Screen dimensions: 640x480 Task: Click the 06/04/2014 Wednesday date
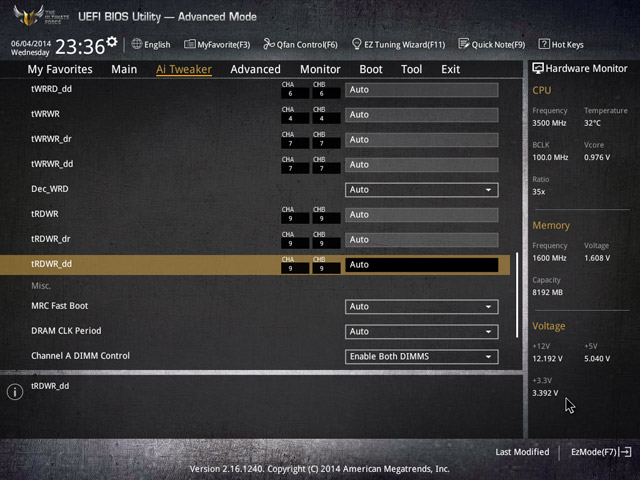(x=31, y=48)
